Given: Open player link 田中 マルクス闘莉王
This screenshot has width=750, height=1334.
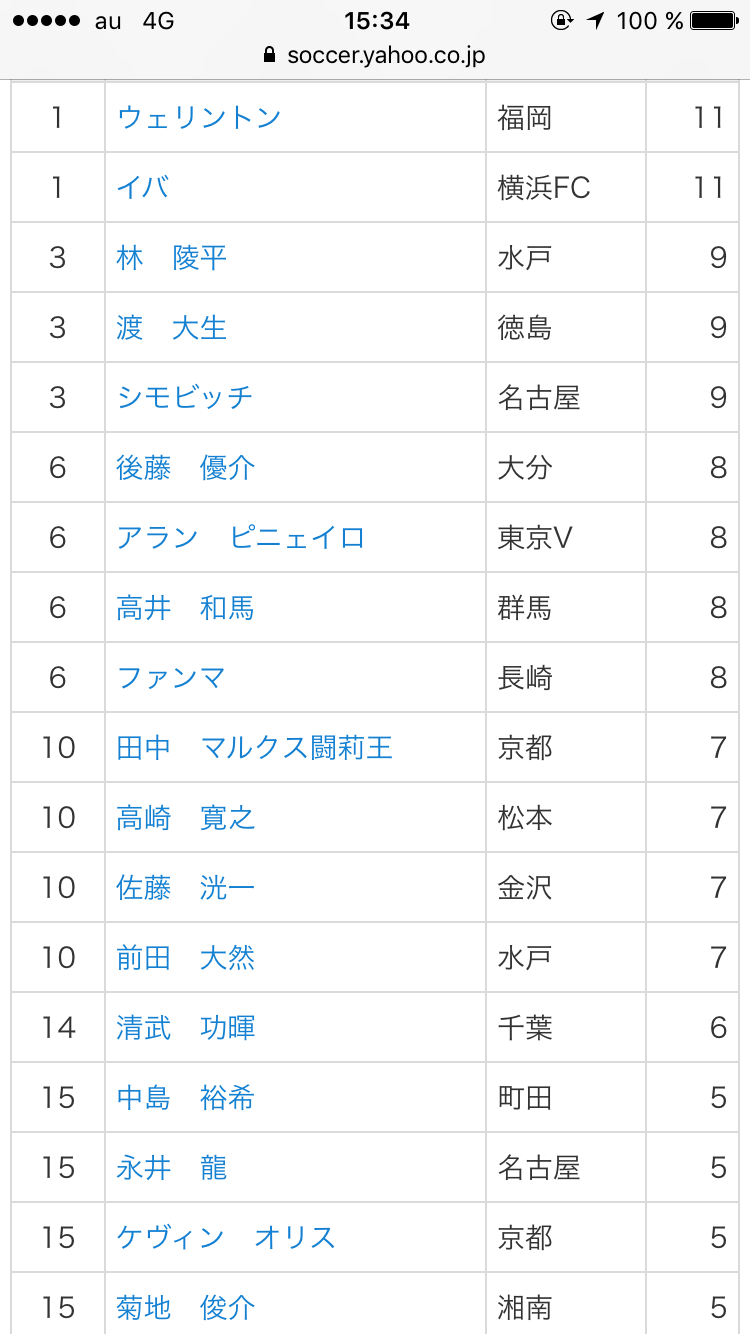Looking at the screenshot, I should [x=255, y=748].
